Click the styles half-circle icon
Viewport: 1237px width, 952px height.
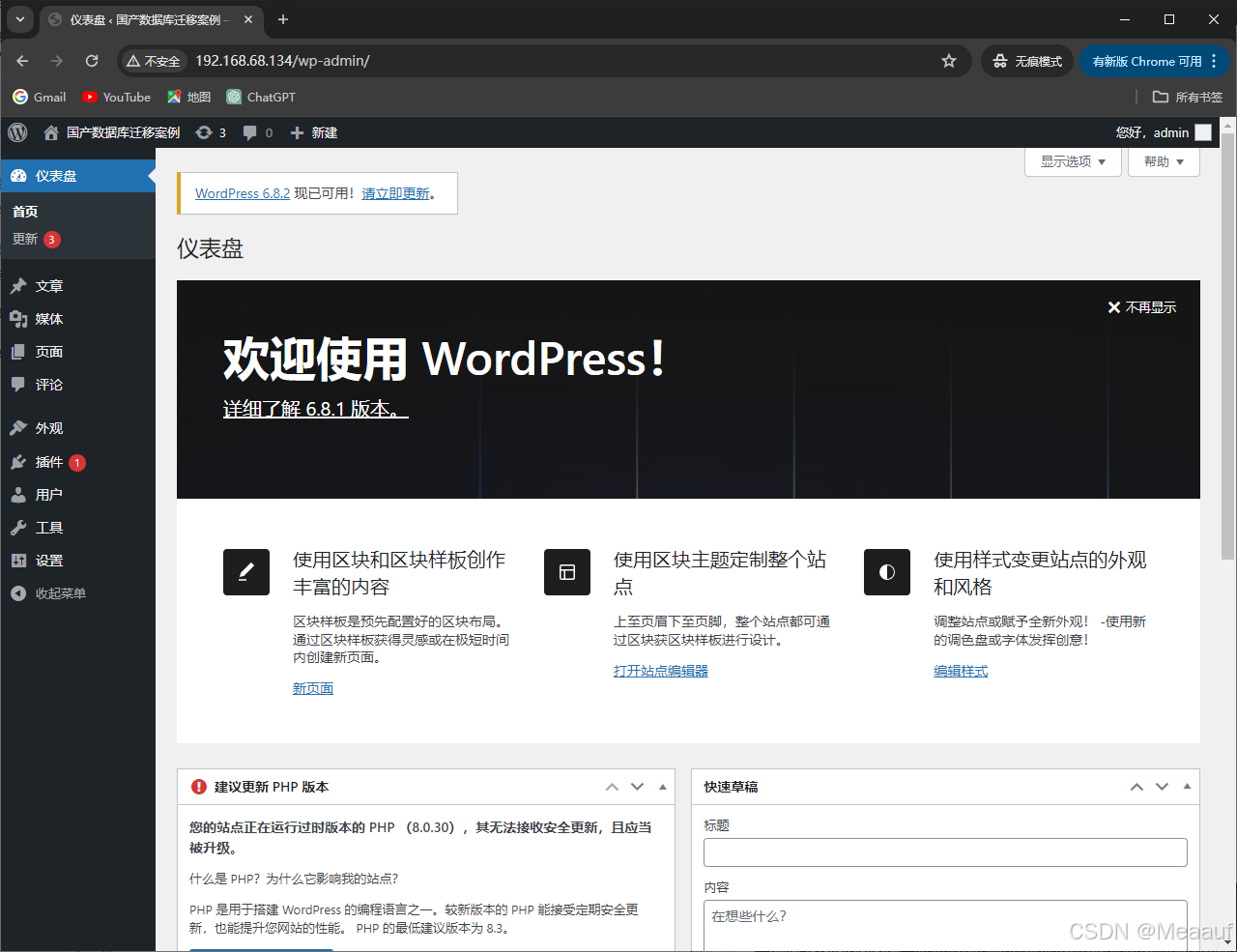(887, 572)
